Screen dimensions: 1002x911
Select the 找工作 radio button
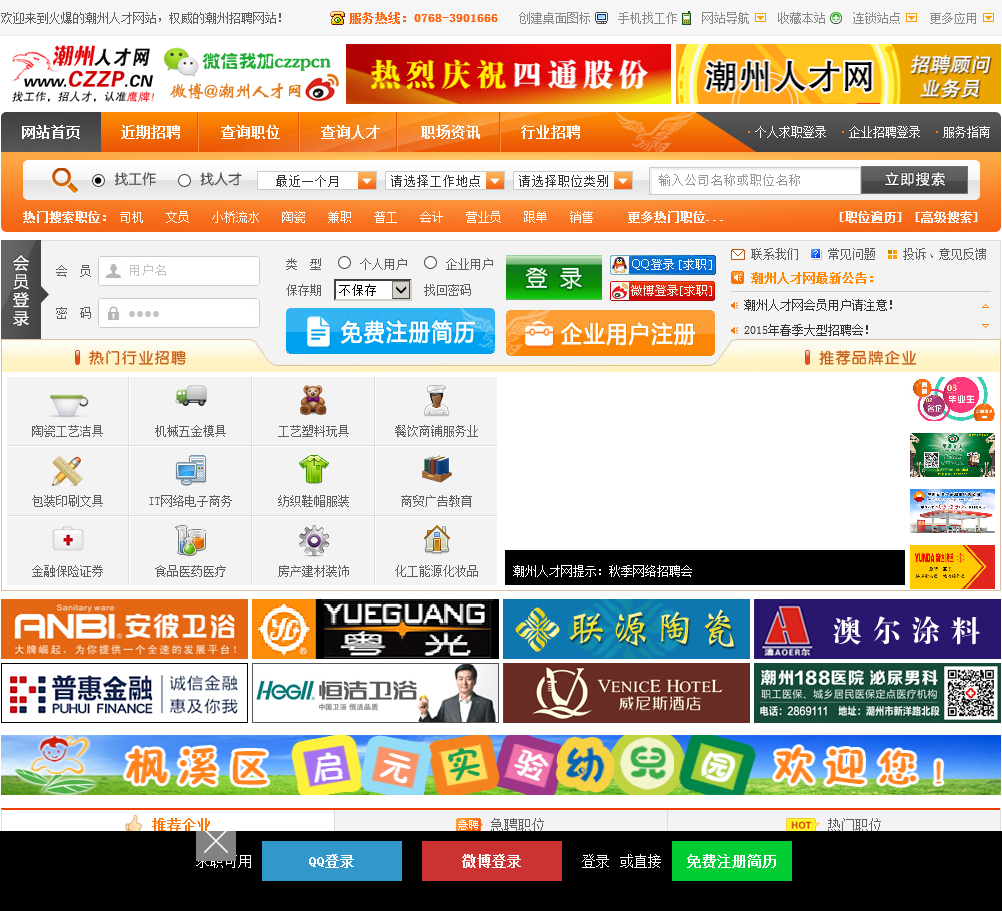[98, 181]
